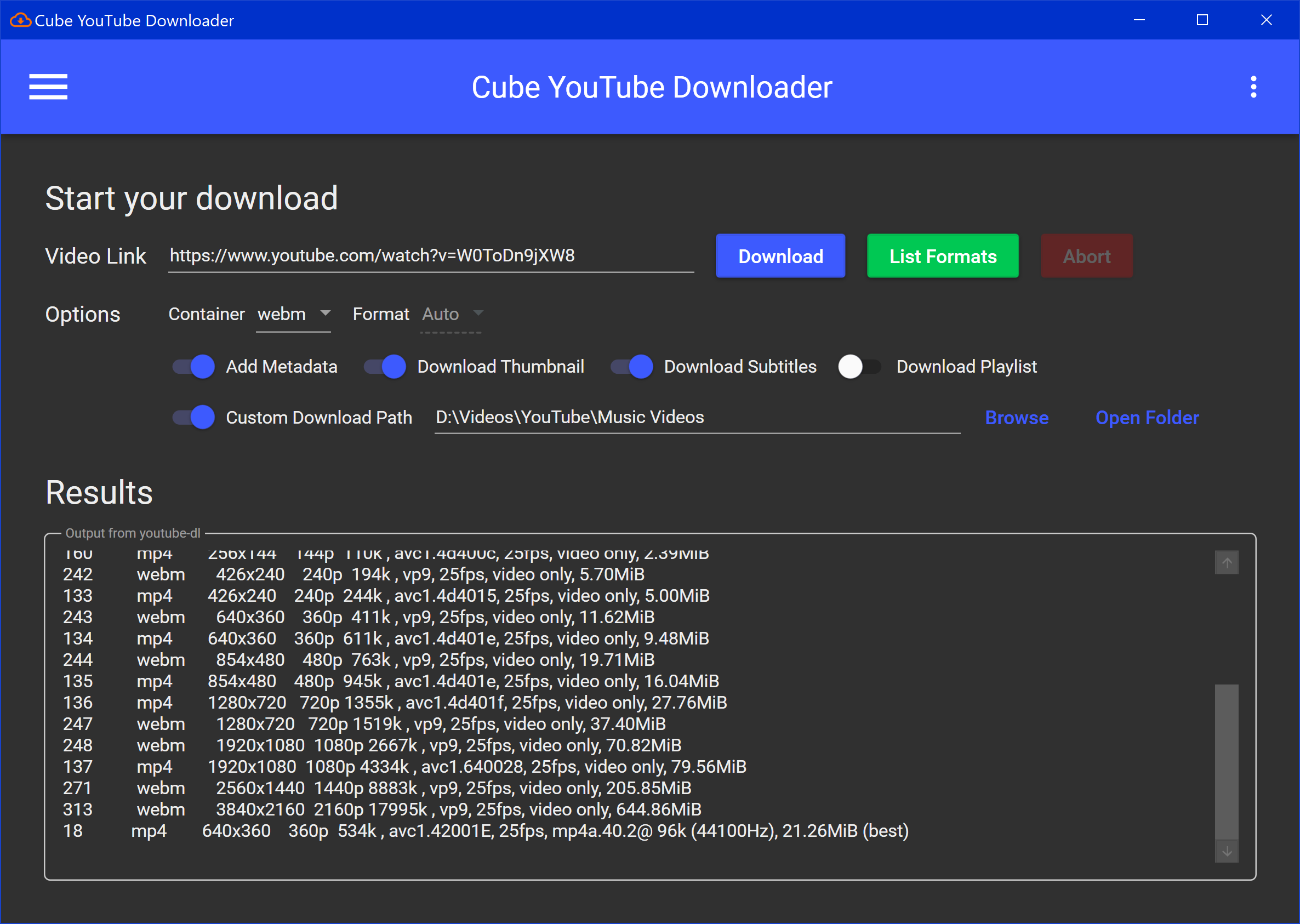Minimize the Cube YouTube Downloader window
Viewport: 1300px width, 924px height.
click(x=1139, y=20)
